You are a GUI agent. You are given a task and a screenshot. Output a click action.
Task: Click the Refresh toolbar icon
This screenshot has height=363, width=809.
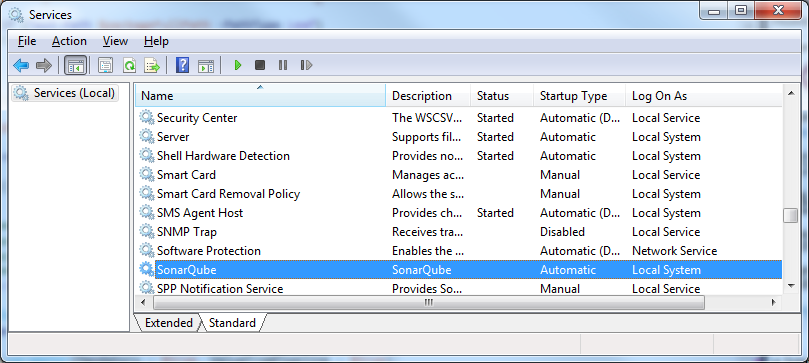pos(129,65)
